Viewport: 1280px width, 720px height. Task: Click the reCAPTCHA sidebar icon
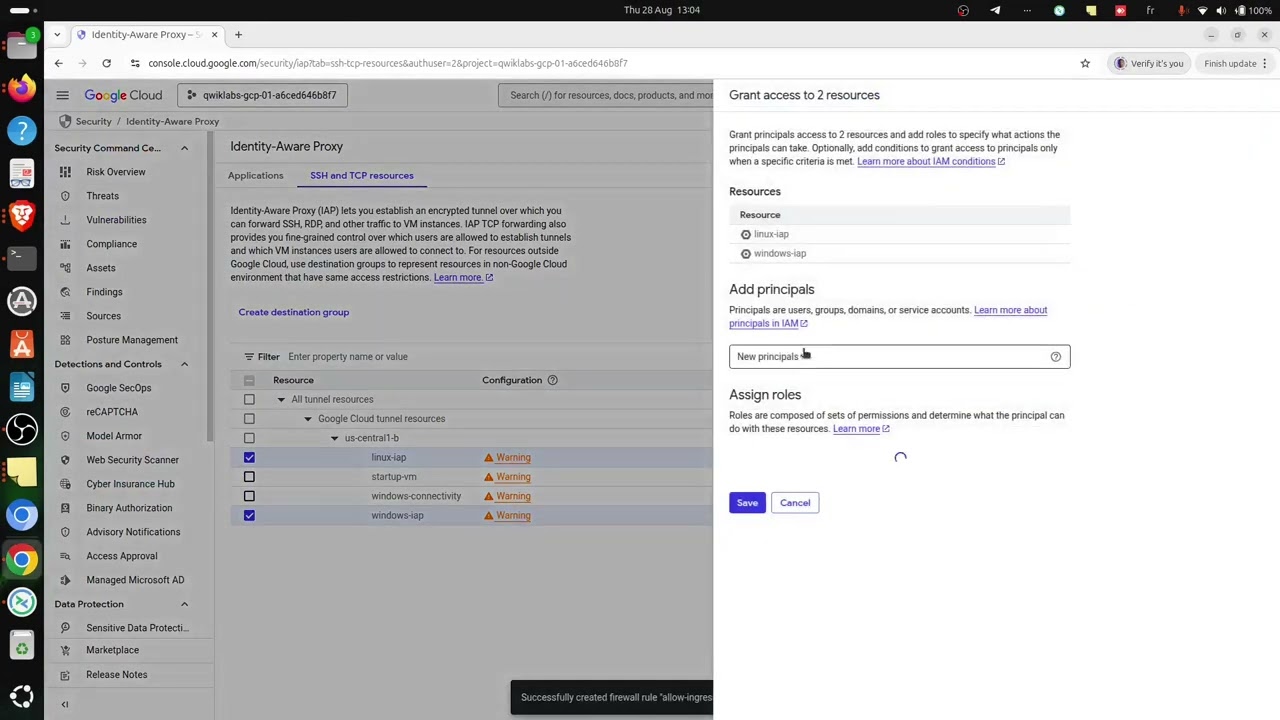coord(65,412)
